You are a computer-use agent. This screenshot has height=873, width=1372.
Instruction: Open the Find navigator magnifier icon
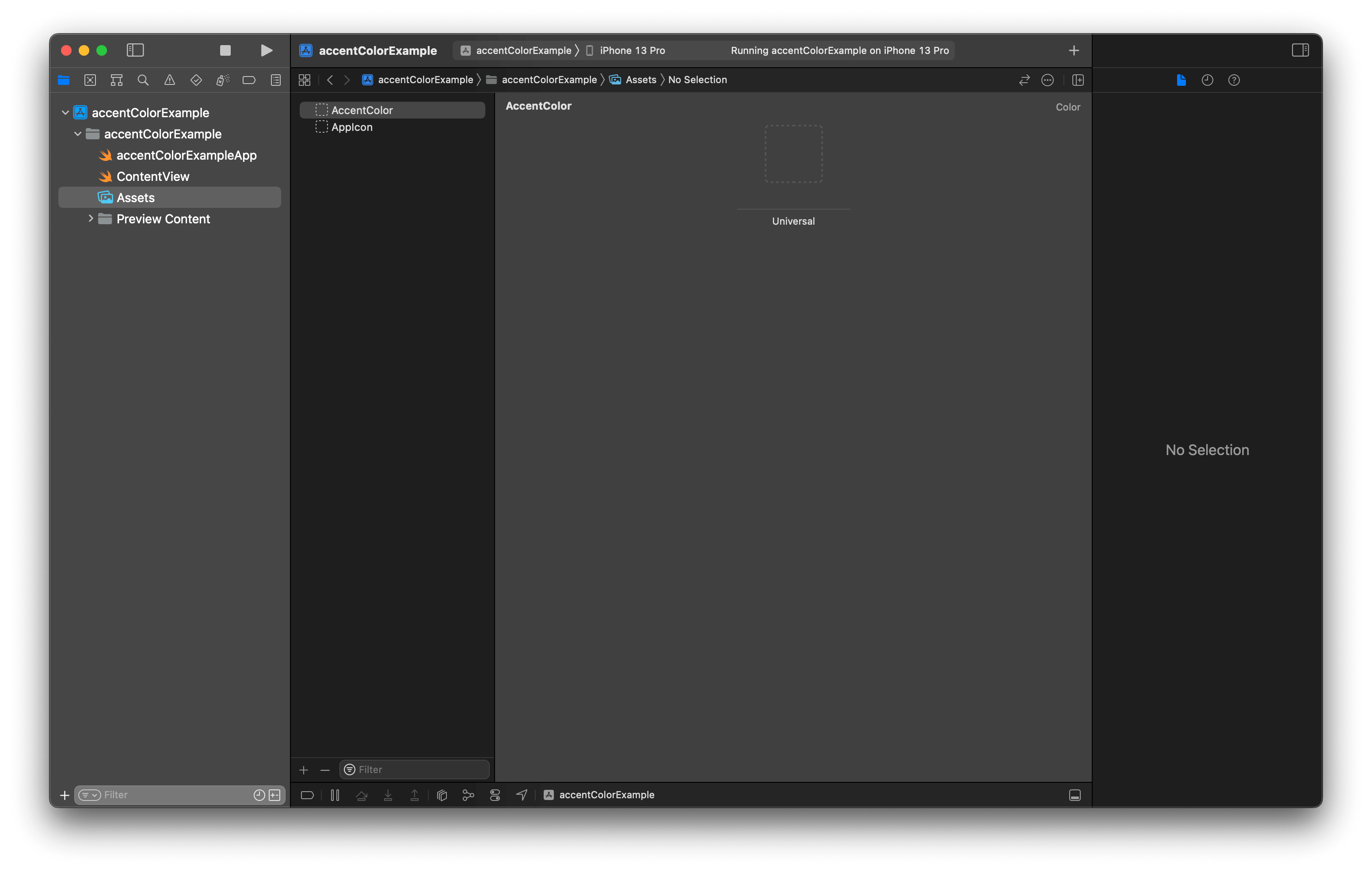click(x=143, y=80)
